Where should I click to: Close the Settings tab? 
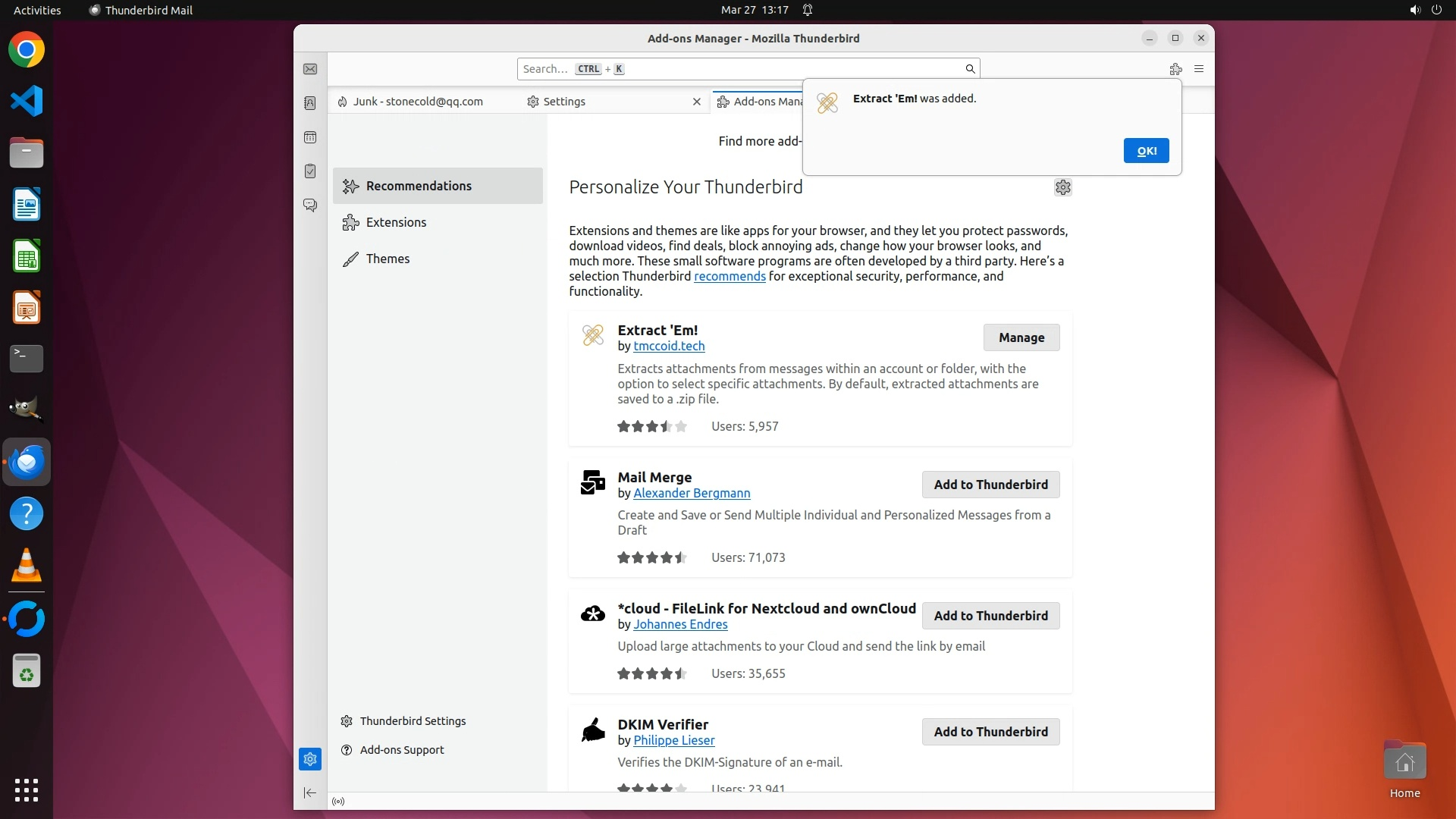[697, 102]
